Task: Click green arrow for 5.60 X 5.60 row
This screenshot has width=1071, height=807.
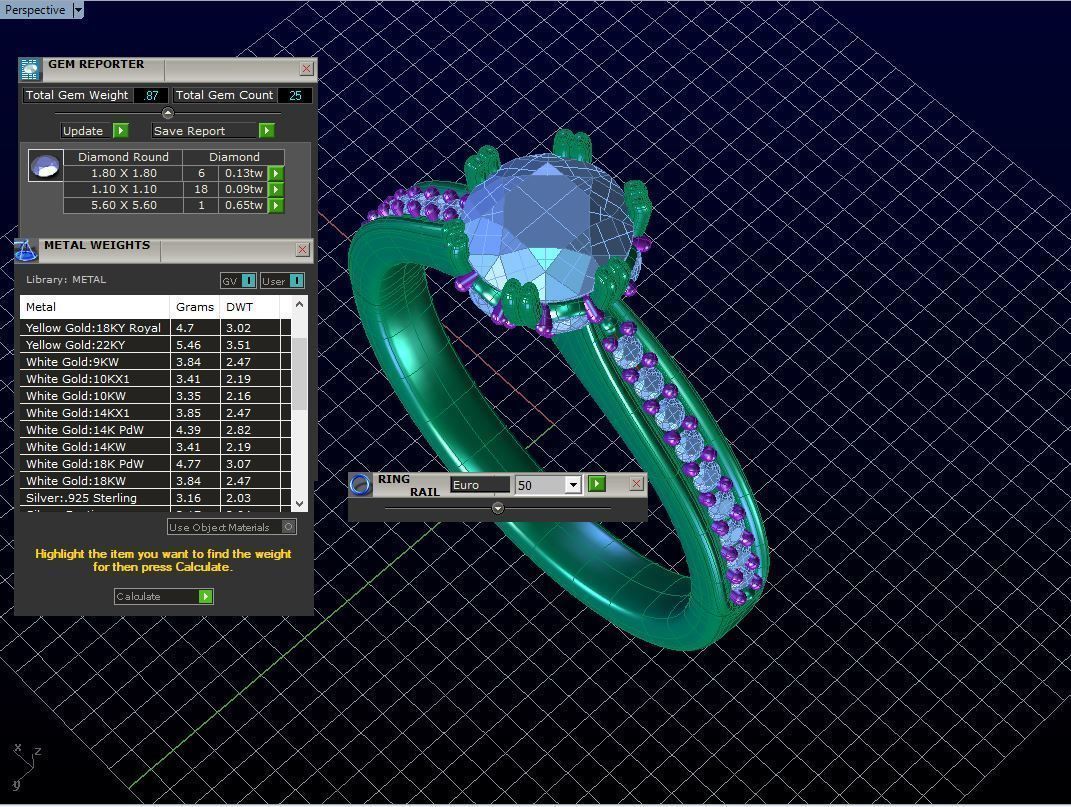Action: [x=275, y=205]
